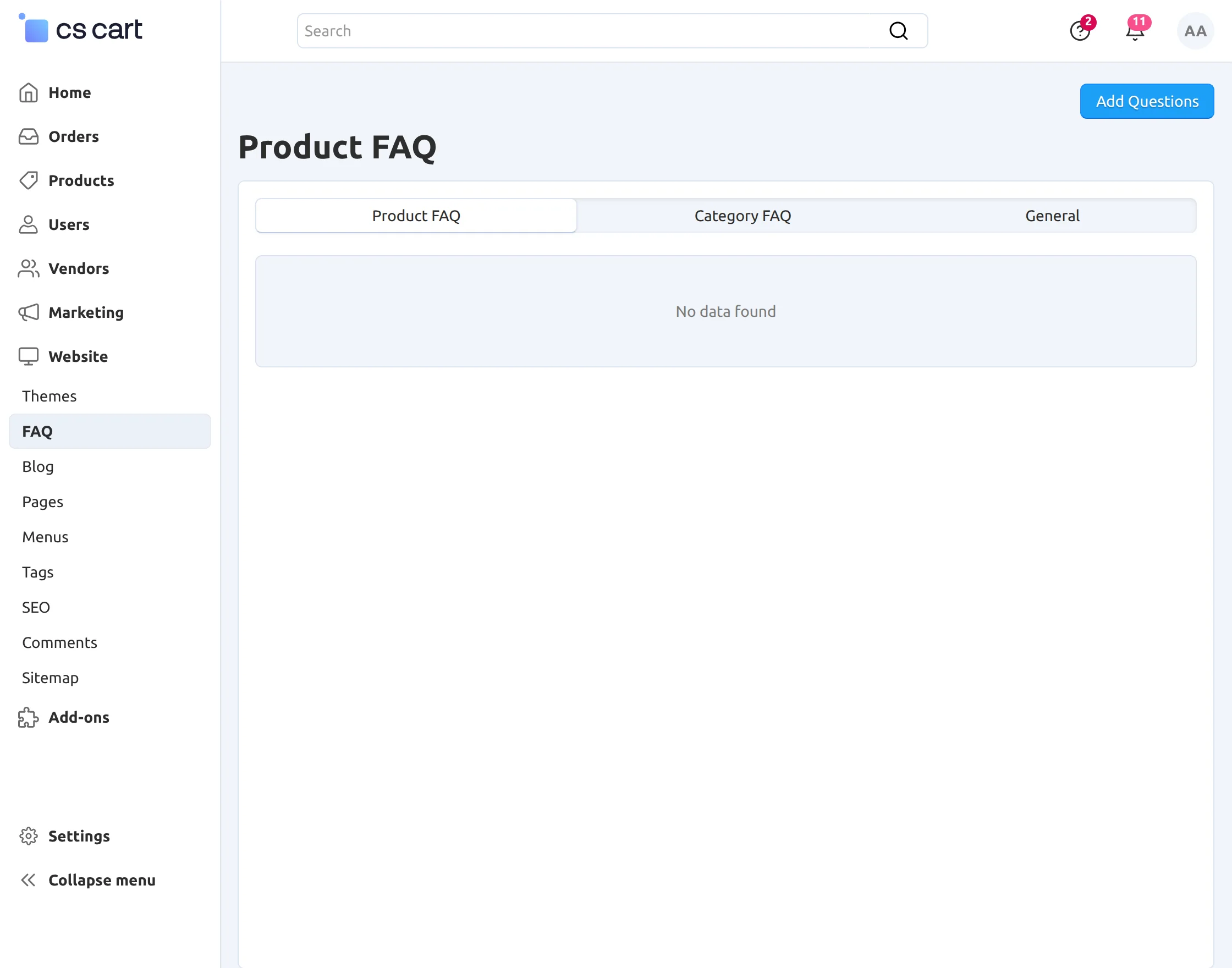
Task: Open the Pages sidebar item
Action: (42, 502)
